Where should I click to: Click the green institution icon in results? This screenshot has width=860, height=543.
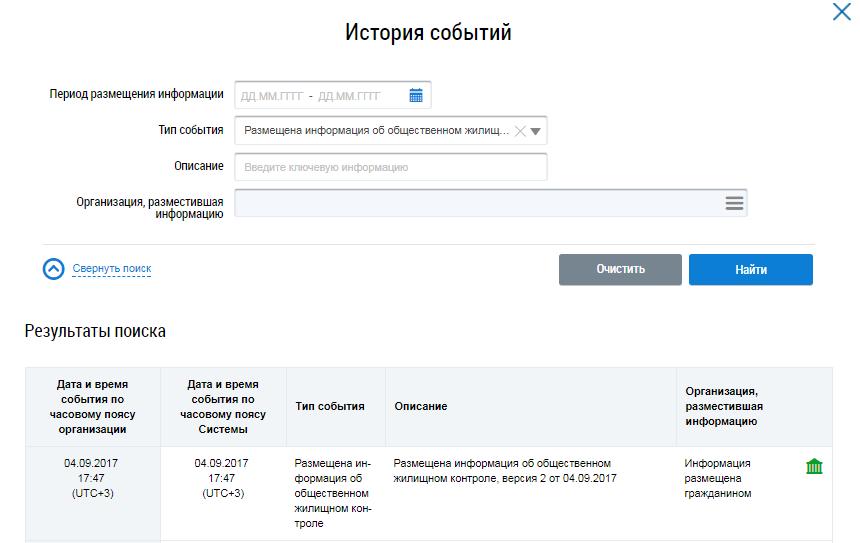814,466
